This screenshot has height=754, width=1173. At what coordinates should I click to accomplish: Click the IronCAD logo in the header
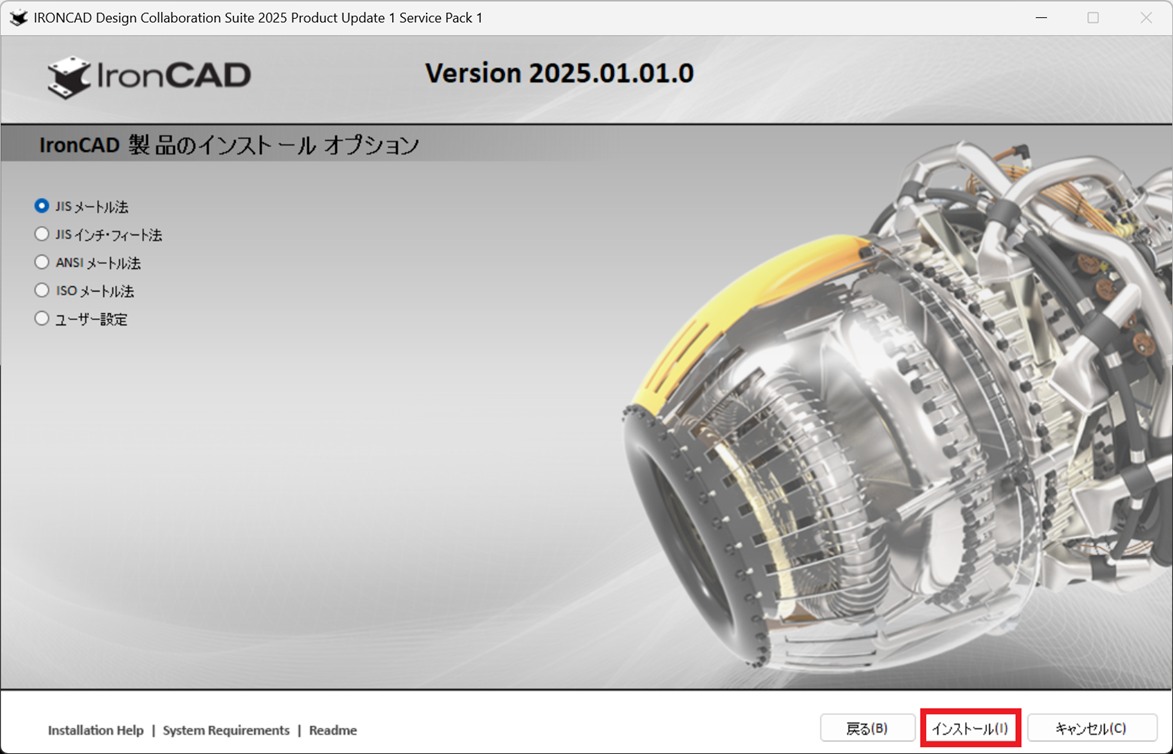coord(148,76)
